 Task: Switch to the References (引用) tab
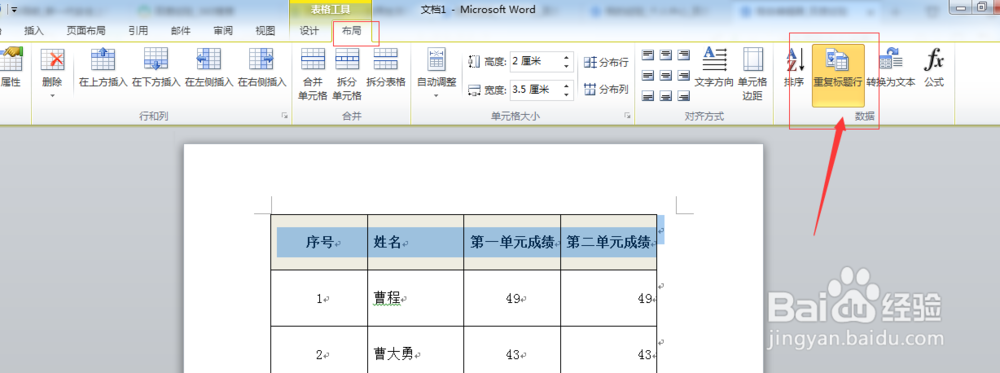pos(138,31)
